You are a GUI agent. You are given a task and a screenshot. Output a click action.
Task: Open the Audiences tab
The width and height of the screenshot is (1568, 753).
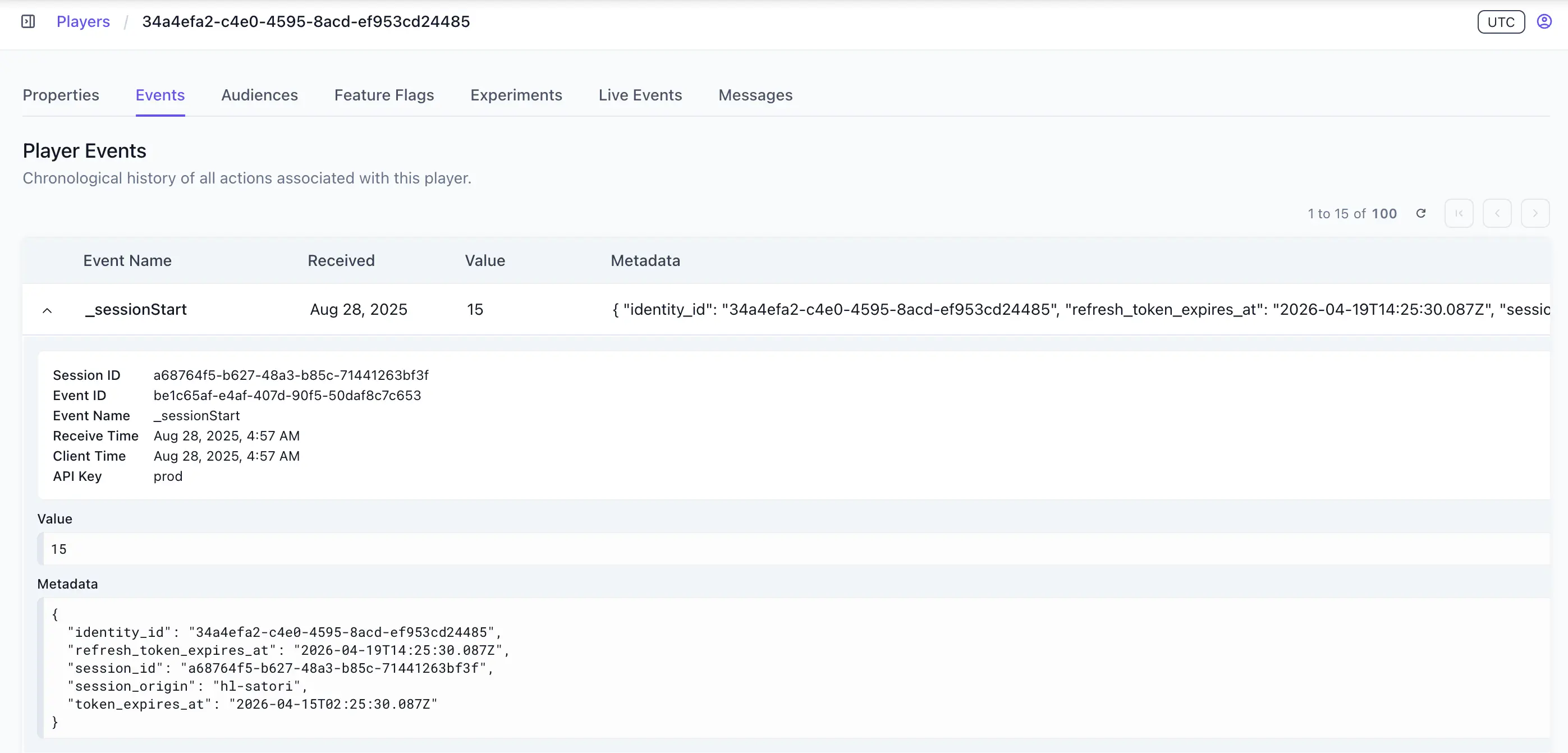(259, 95)
